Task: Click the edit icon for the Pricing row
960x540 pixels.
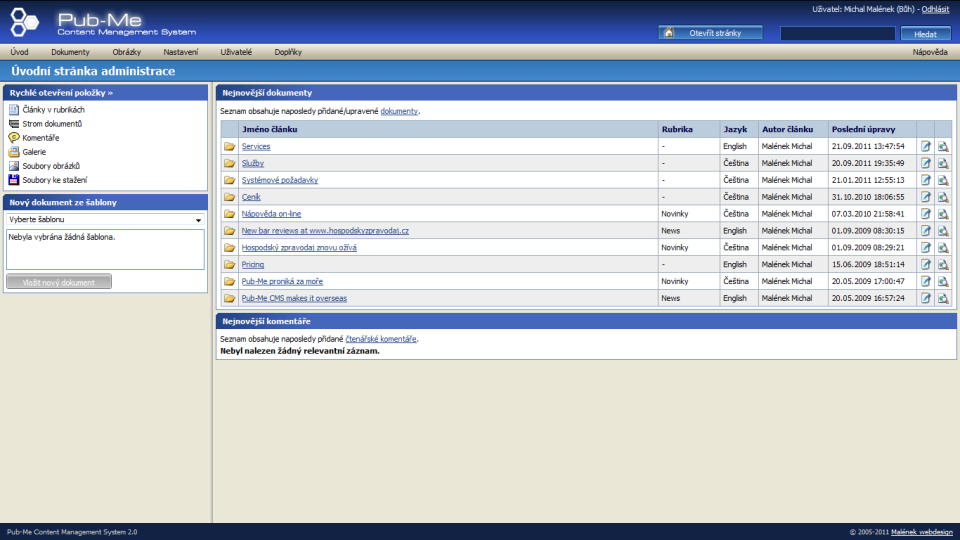Action: pyautogui.click(x=925, y=264)
